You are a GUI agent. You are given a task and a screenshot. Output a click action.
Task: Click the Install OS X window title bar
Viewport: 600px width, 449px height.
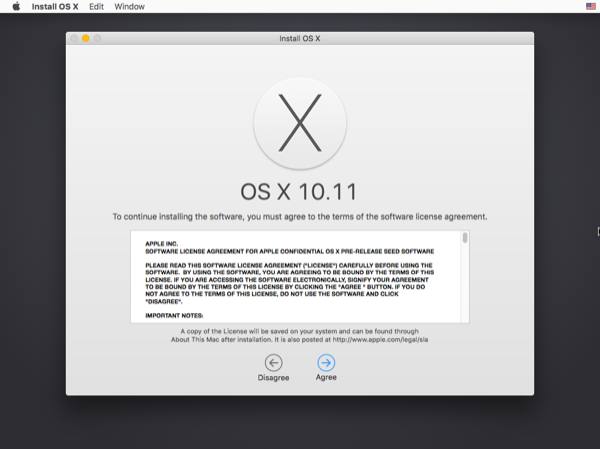[x=300, y=38]
